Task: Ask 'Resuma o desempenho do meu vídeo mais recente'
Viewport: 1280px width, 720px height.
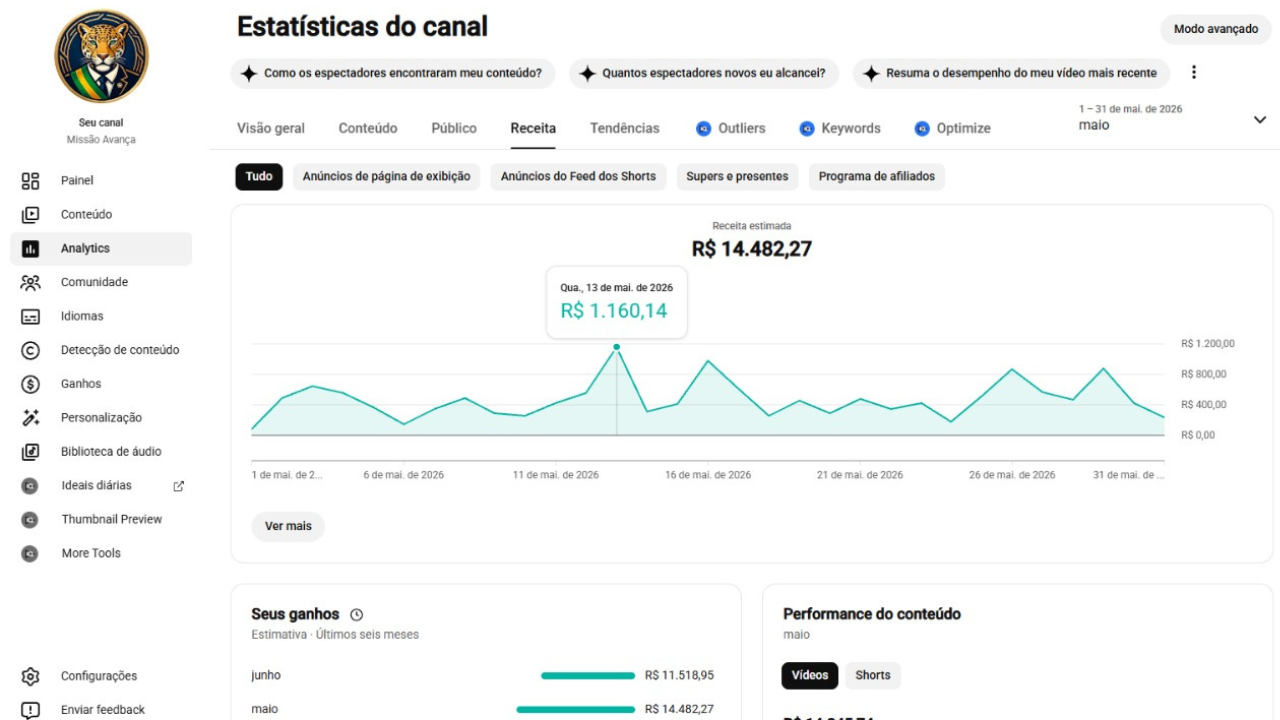Action: click(1011, 74)
